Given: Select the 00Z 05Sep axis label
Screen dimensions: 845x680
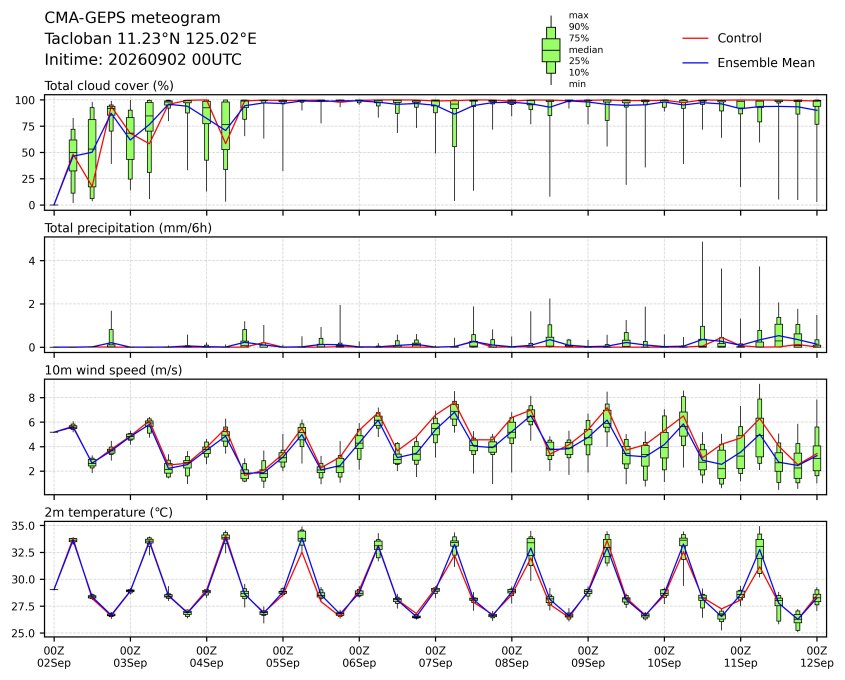Looking at the screenshot, I should tap(282, 657).
